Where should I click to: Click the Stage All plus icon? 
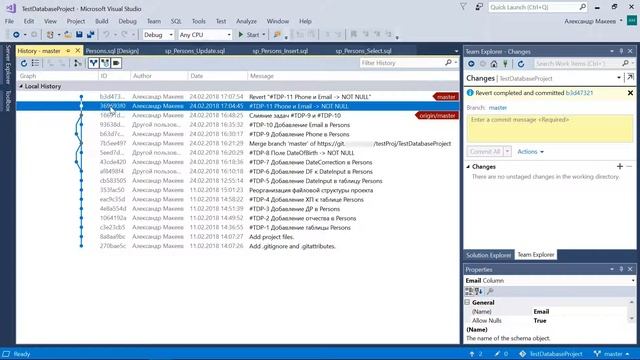coord(620,167)
